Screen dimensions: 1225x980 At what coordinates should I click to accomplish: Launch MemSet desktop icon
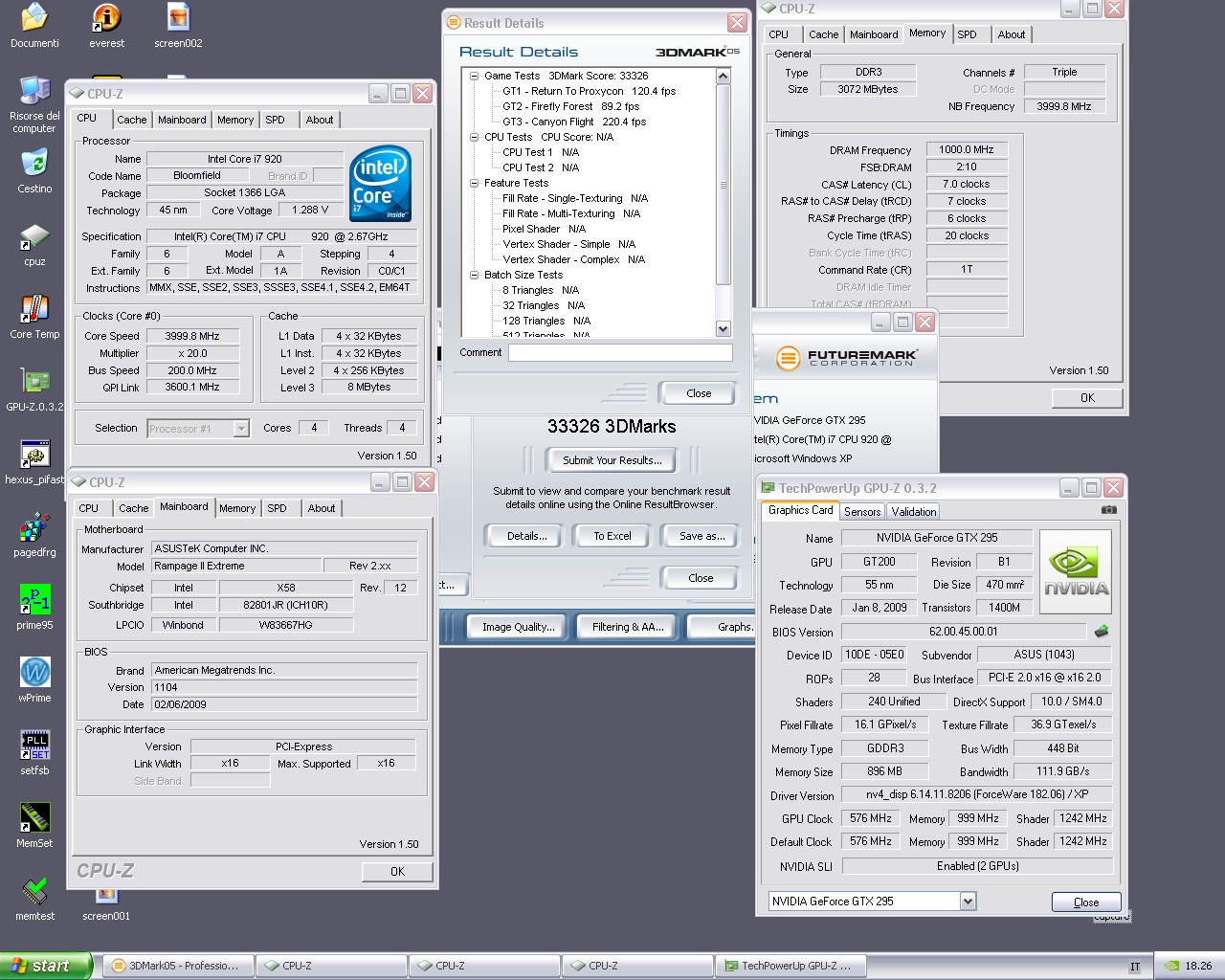[34, 826]
